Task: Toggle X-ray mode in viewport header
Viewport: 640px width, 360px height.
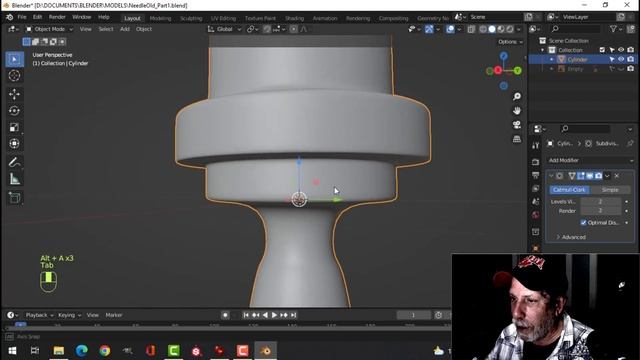Action: coord(471,29)
